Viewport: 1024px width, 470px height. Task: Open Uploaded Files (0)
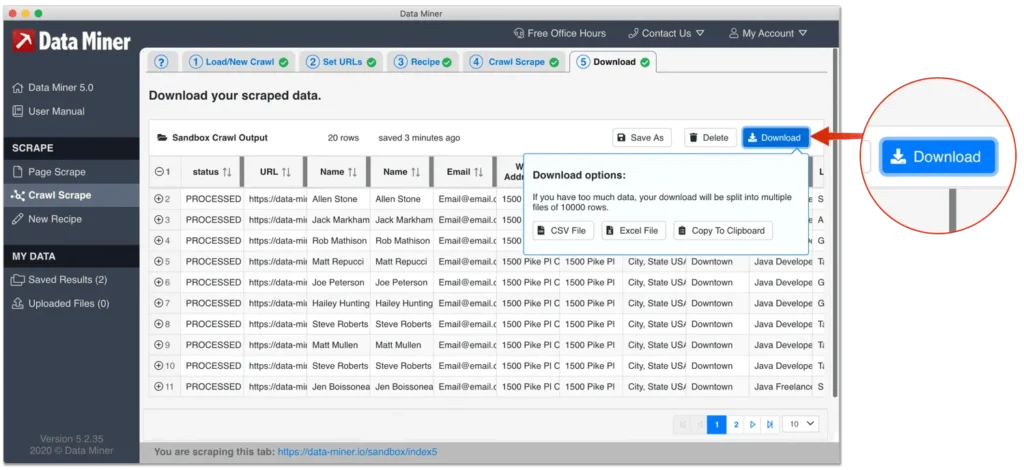pos(61,304)
